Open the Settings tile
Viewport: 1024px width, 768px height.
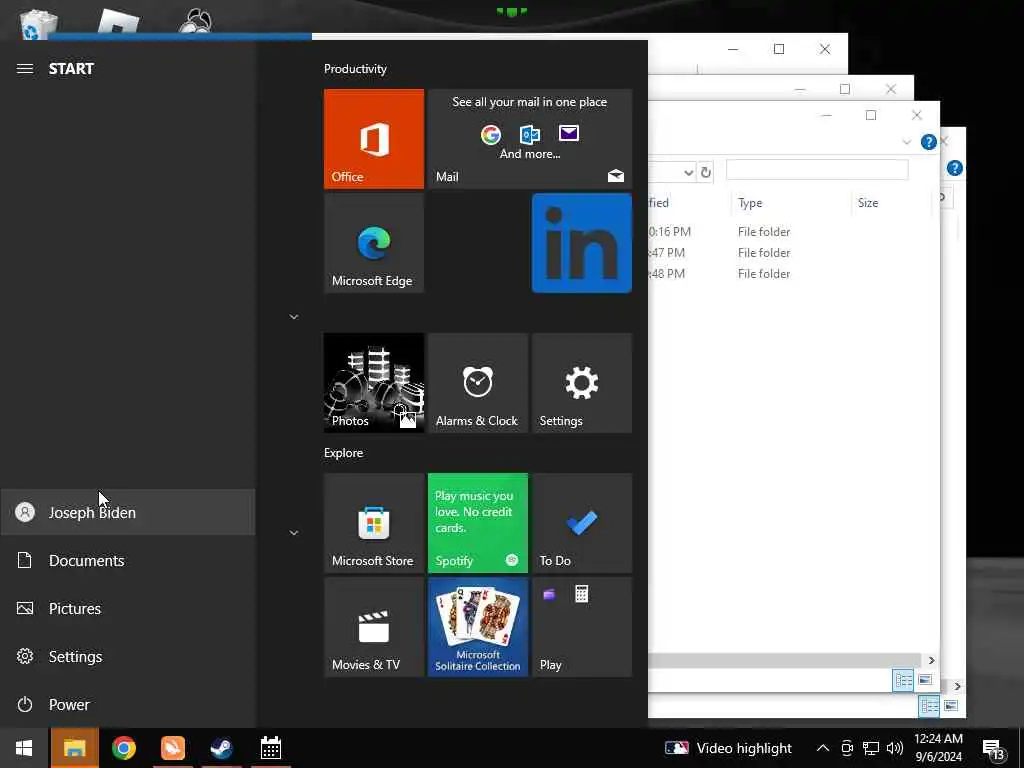pyautogui.click(x=582, y=383)
